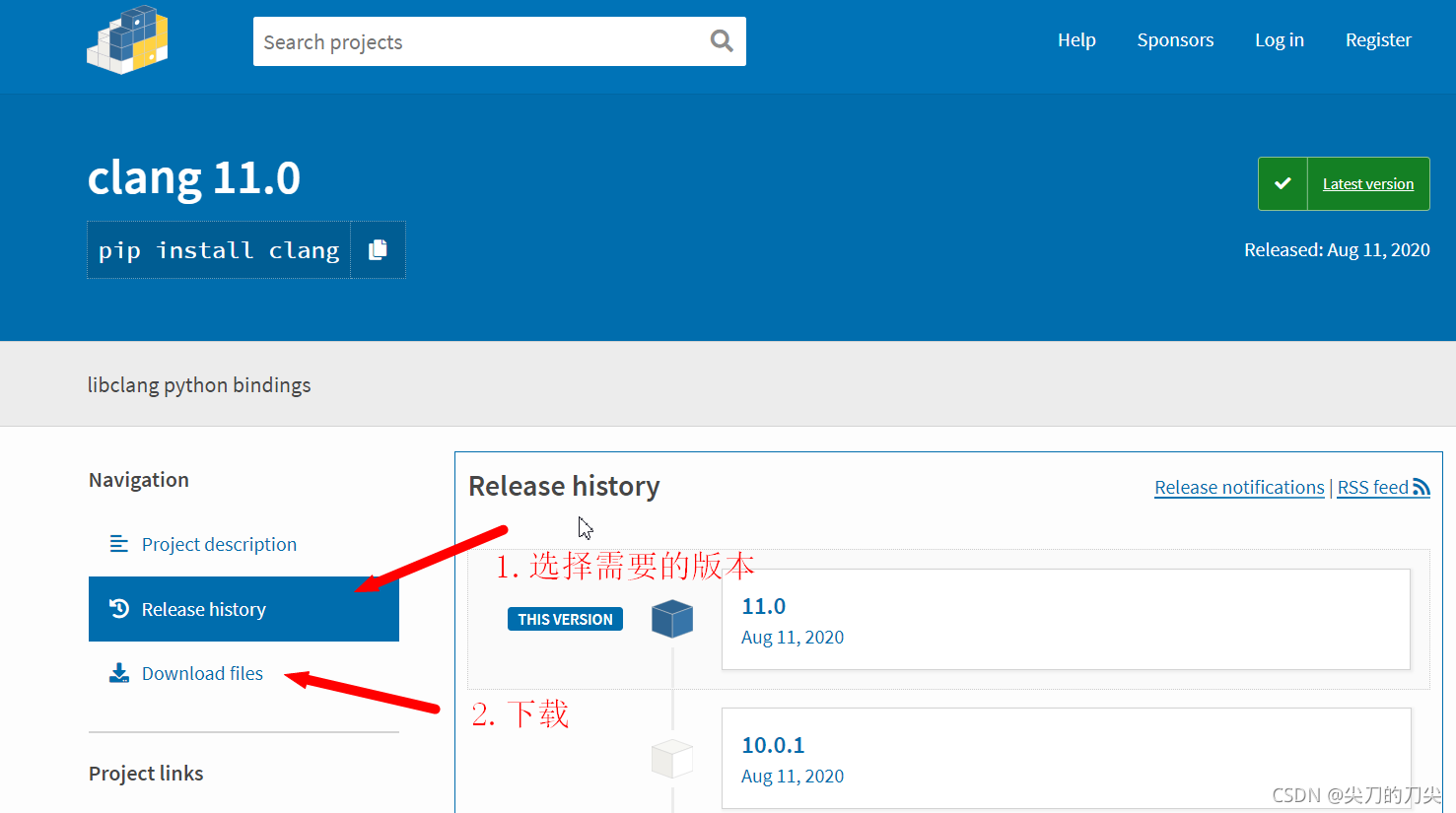Click the Release history heading
The width and height of the screenshot is (1456, 813).
tap(564, 486)
